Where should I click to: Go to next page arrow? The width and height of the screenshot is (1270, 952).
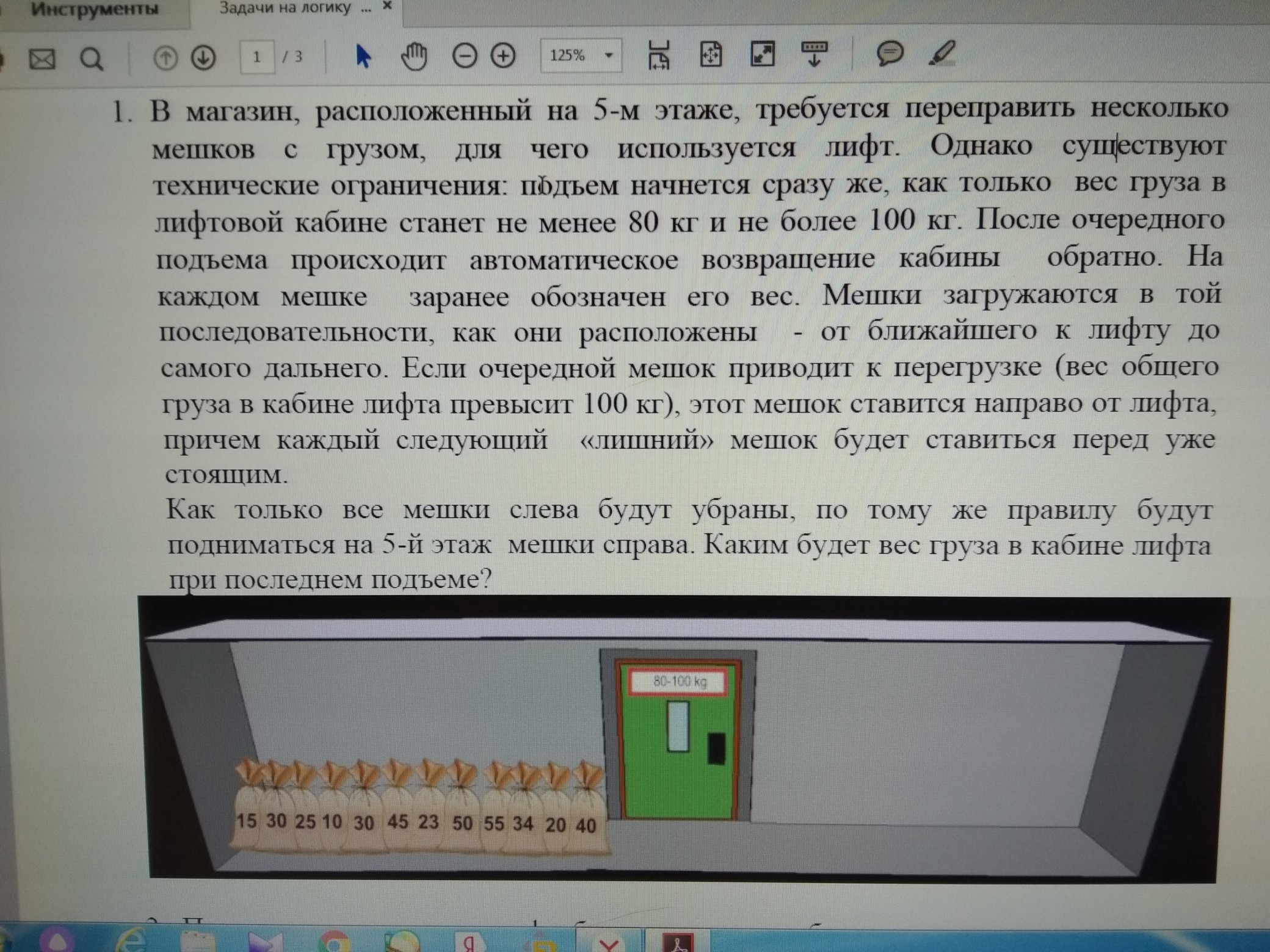(x=203, y=59)
